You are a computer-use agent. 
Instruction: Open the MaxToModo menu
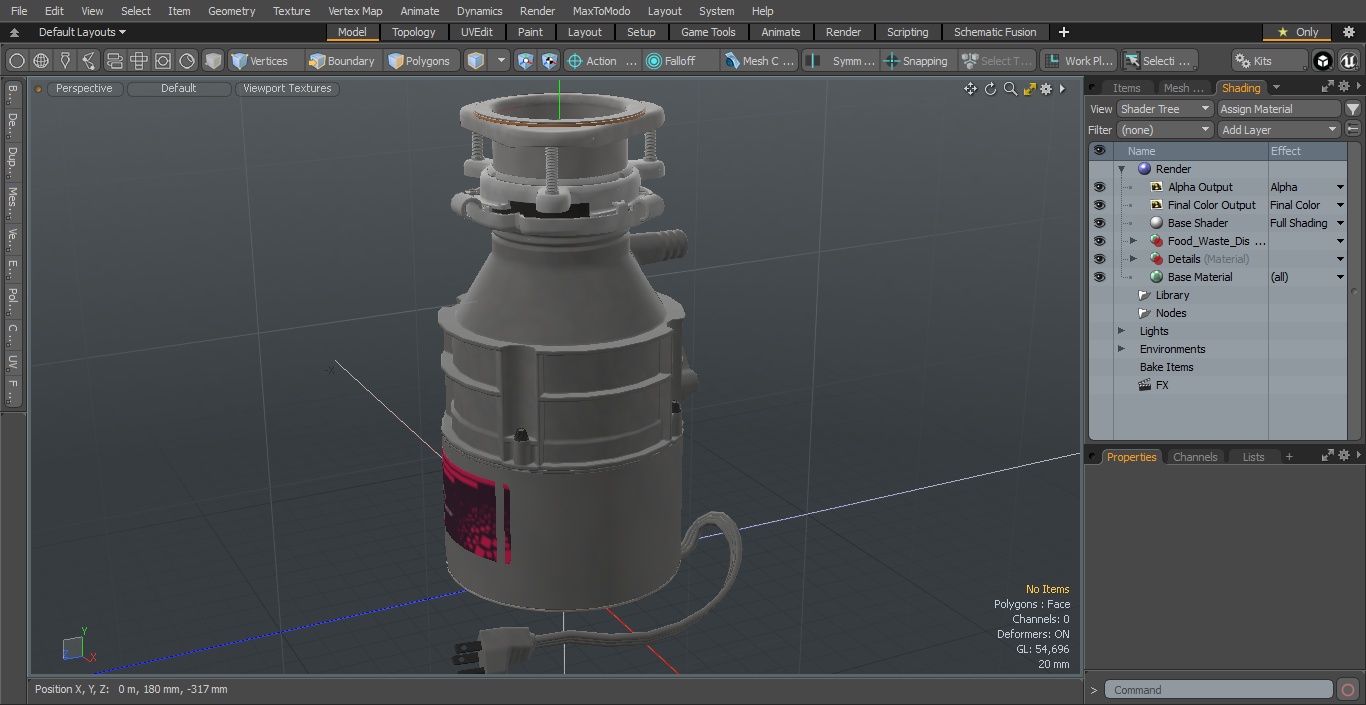(x=601, y=11)
